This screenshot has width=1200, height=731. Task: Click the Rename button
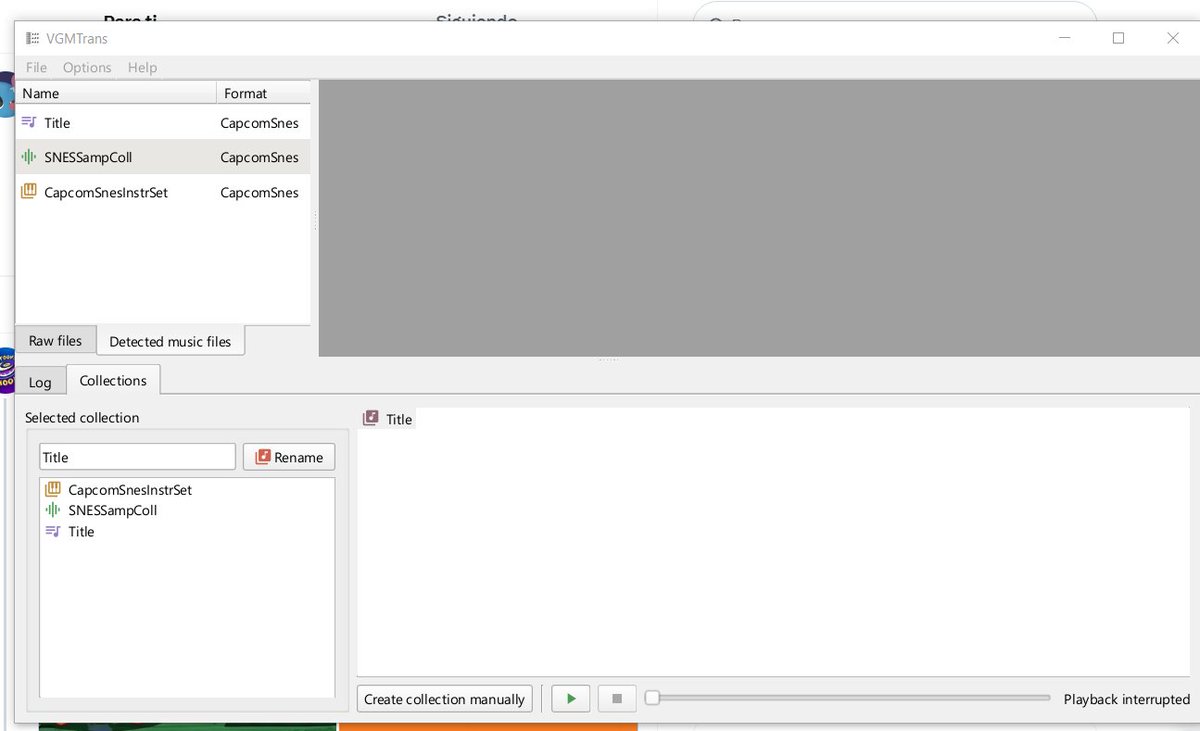[289, 457]
